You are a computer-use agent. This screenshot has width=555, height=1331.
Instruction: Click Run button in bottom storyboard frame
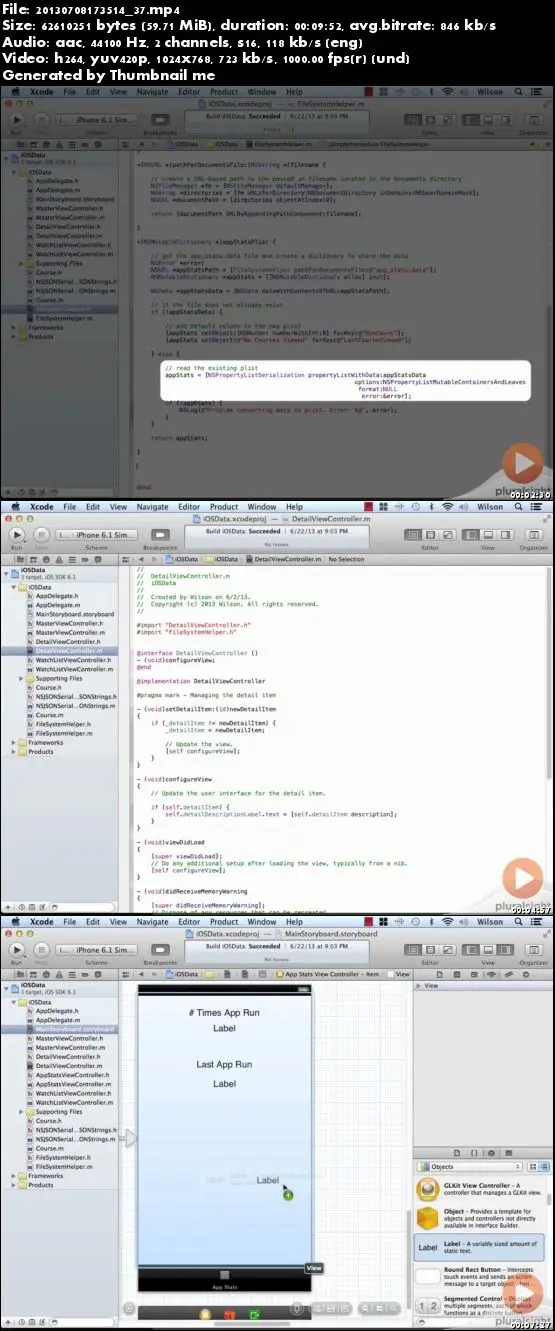tap(15, 949)
